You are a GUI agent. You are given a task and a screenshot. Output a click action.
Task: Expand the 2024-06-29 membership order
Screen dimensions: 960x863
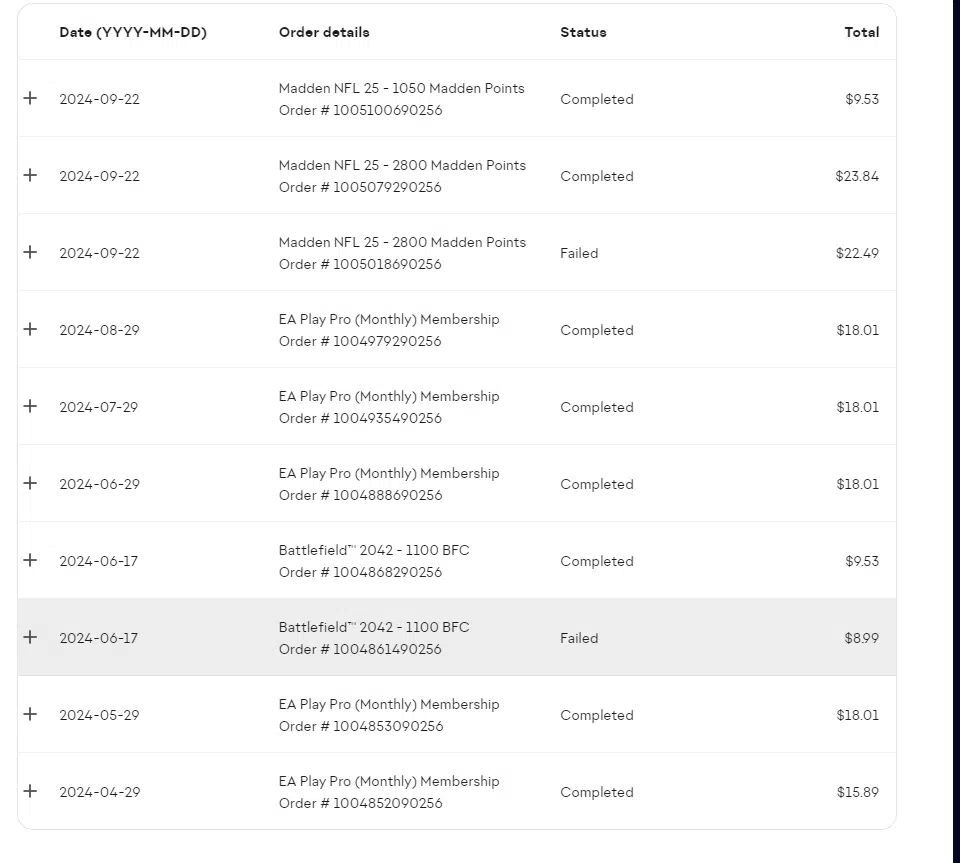(x=30, y=483)
